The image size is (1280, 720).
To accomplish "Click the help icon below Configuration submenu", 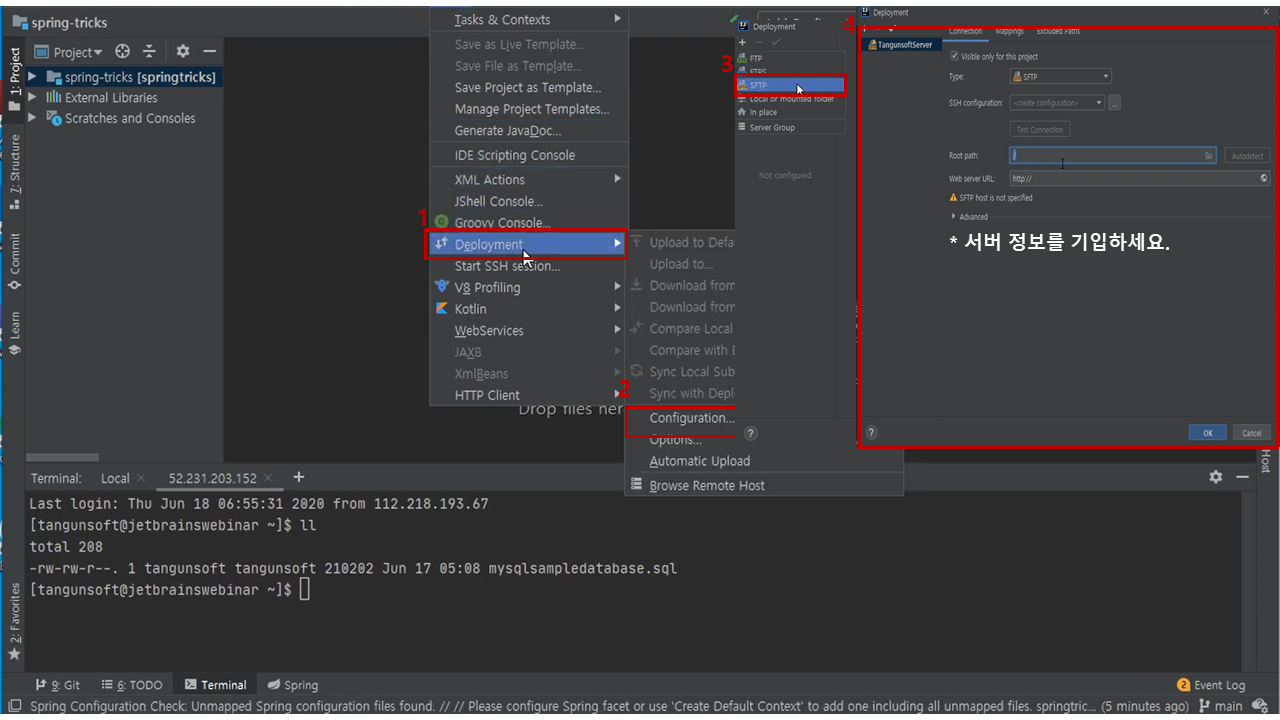I will [x=751, y=433].
